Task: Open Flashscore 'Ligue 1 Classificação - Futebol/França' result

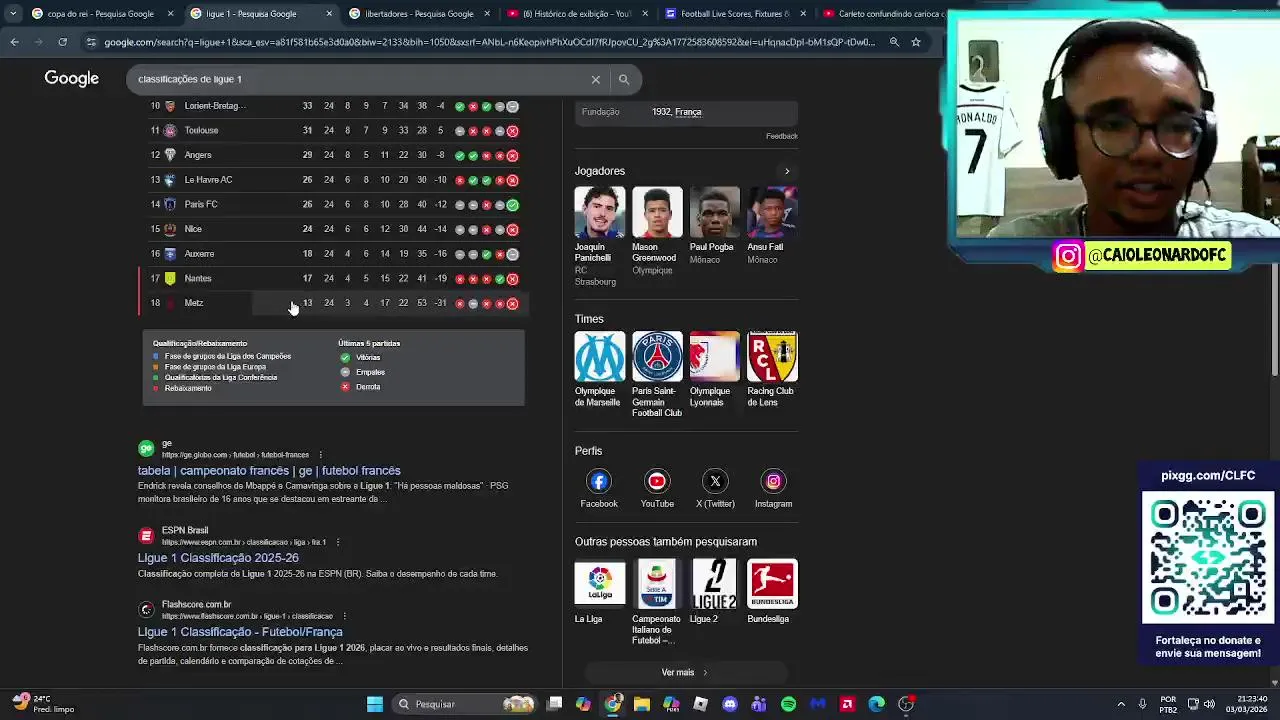Action: pyautogui.click(x=240, y=632)
